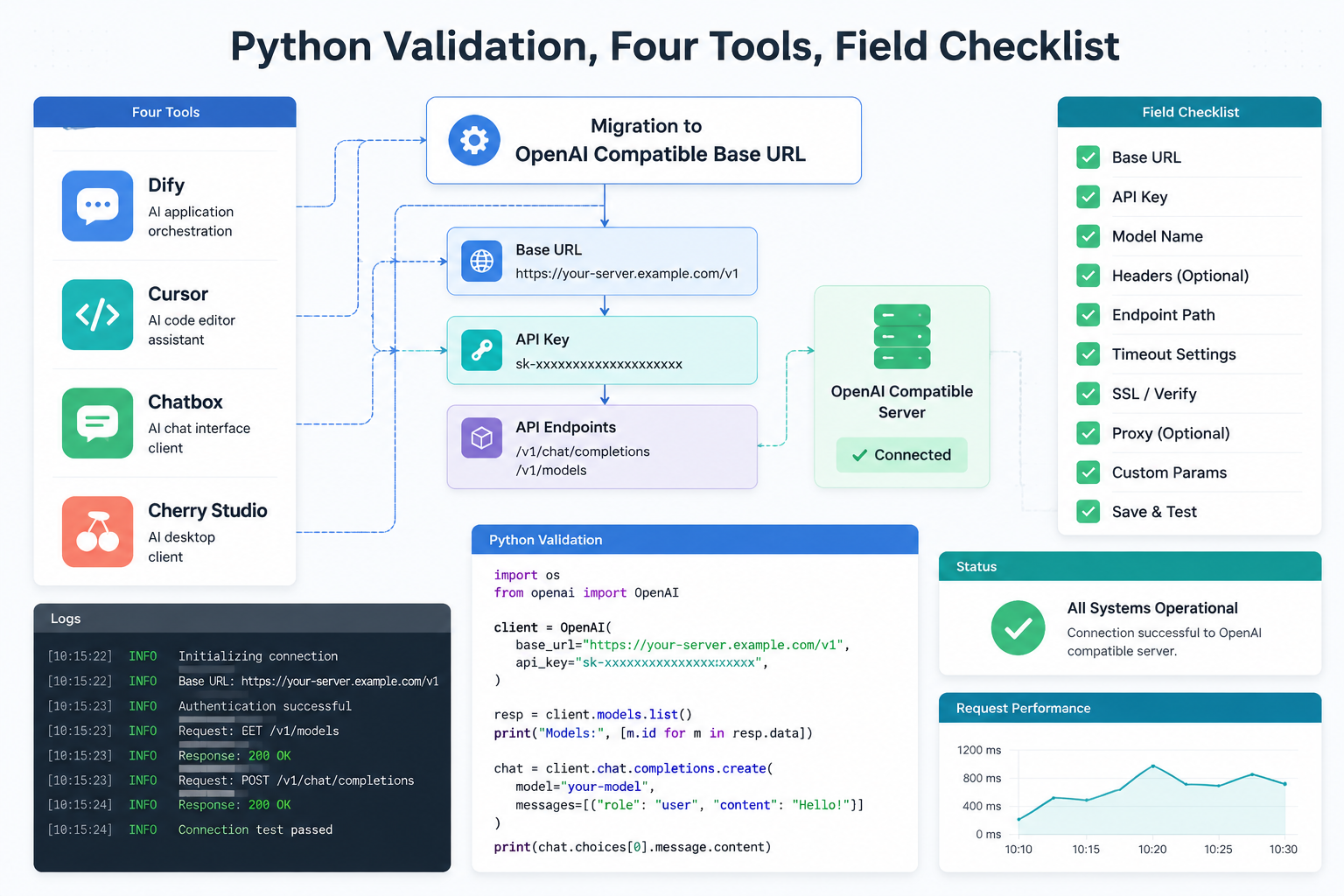Click the Cursor title text

178,294
